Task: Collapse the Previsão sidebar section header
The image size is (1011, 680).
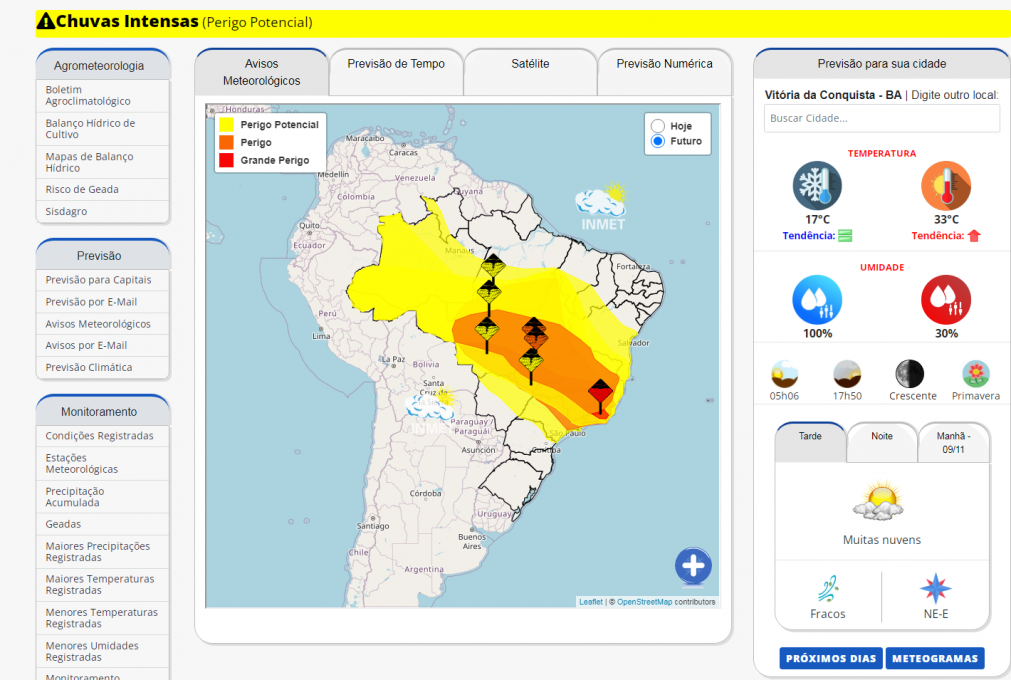Action: (x=99, y=256)
